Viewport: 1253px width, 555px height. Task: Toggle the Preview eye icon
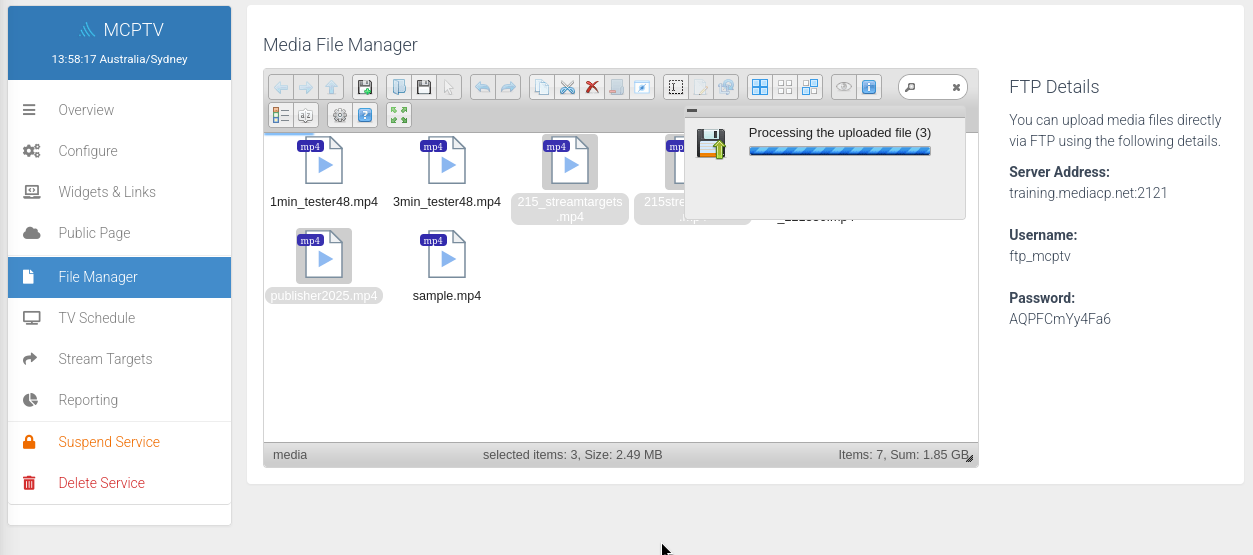coord(844,87)
